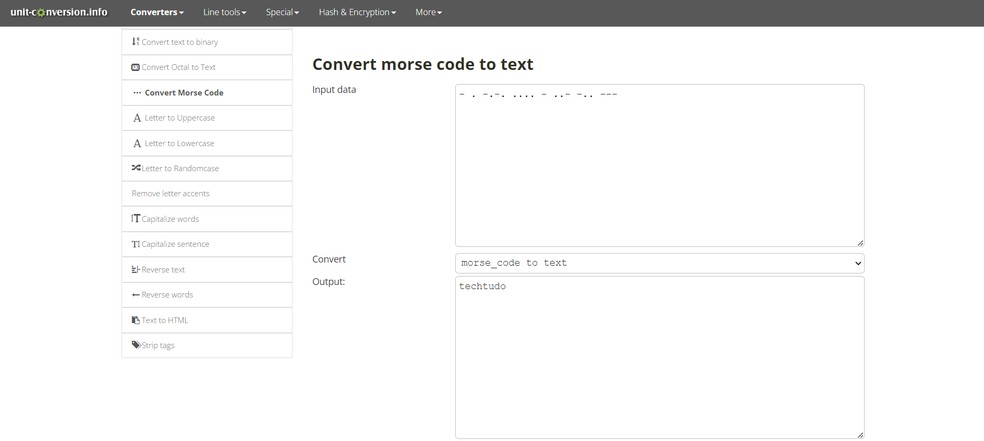Open the Converters dropdown menu

click(x=157, y=12)
